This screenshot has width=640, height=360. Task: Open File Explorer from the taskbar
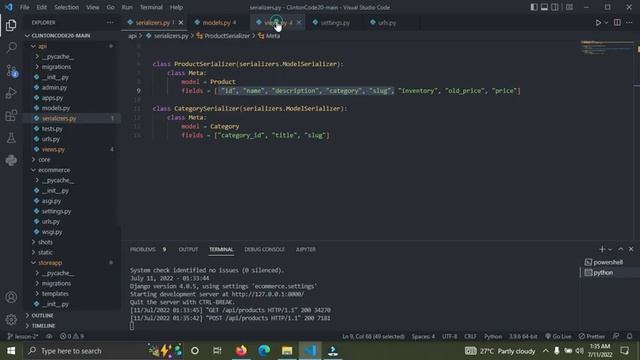pos(287,351)
